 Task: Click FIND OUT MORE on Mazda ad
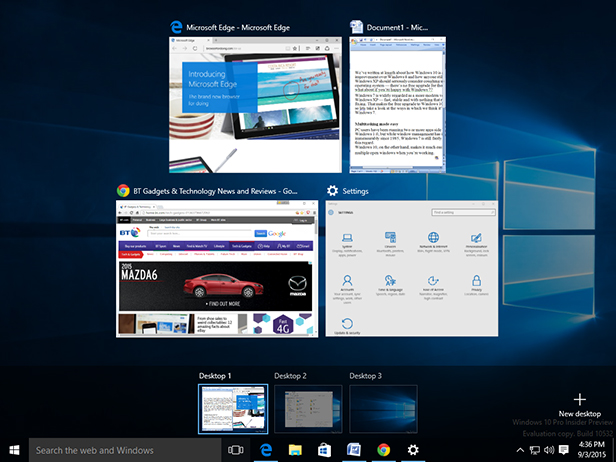pyautogui.click(x=223, y=304)
